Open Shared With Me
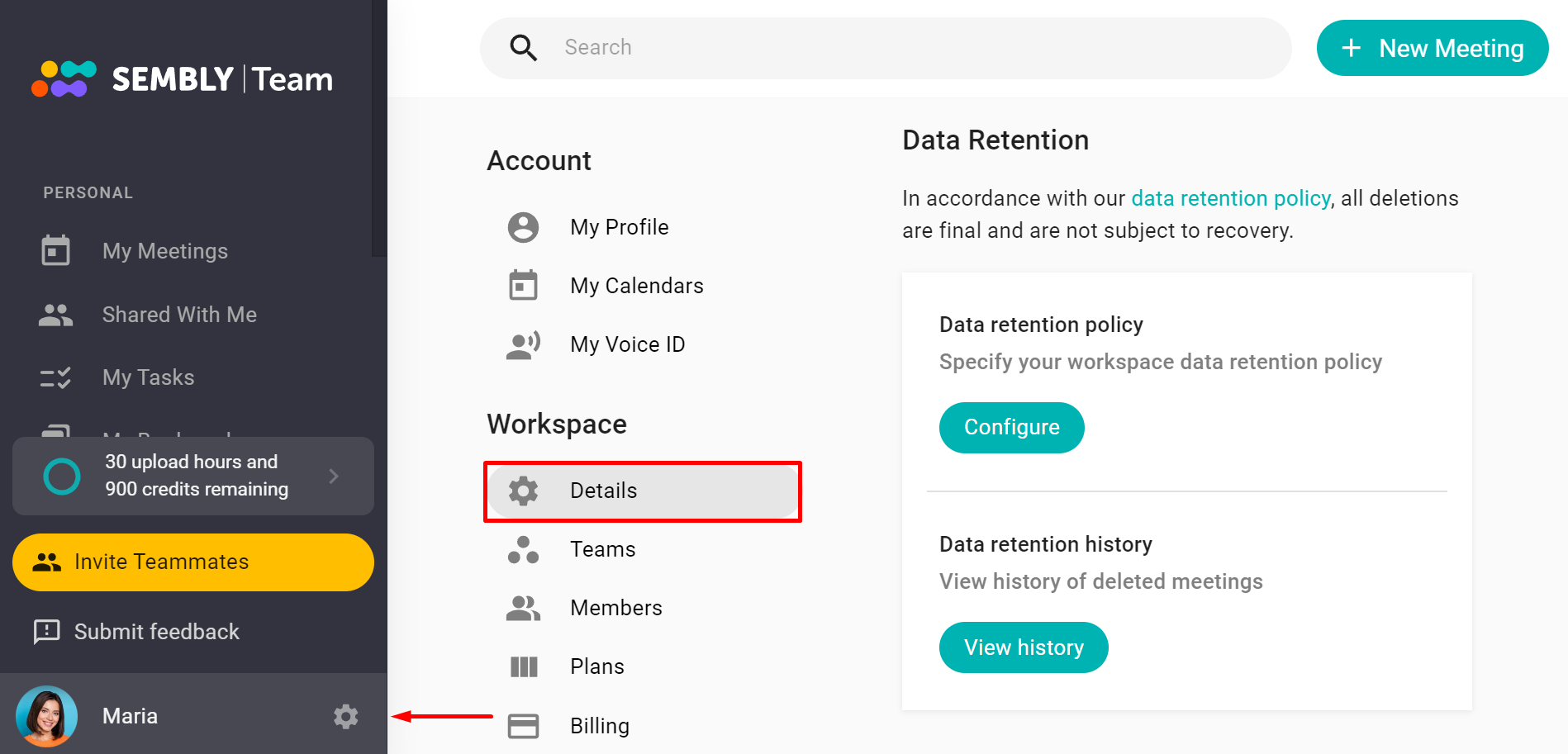This screenshot has width=1568, height=754. 179,314
